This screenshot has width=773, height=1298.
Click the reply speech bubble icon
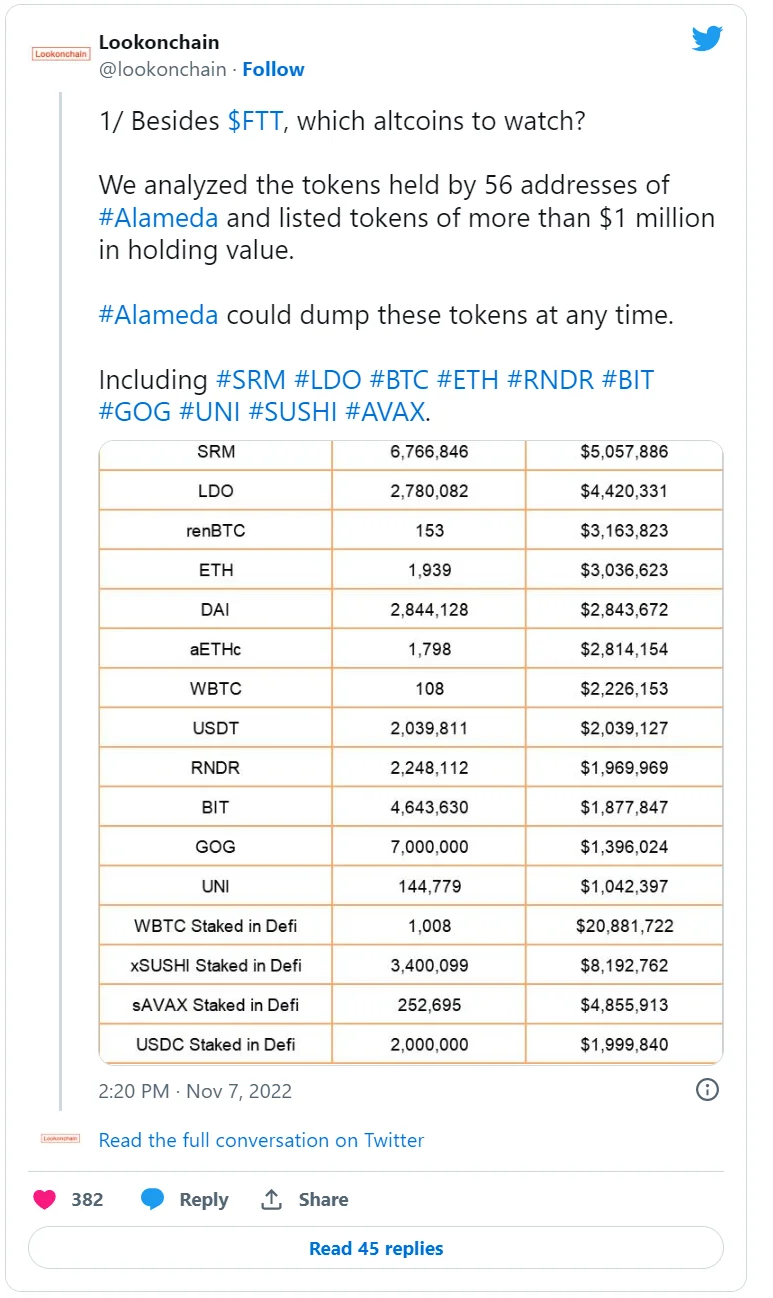pos(153,1199)
